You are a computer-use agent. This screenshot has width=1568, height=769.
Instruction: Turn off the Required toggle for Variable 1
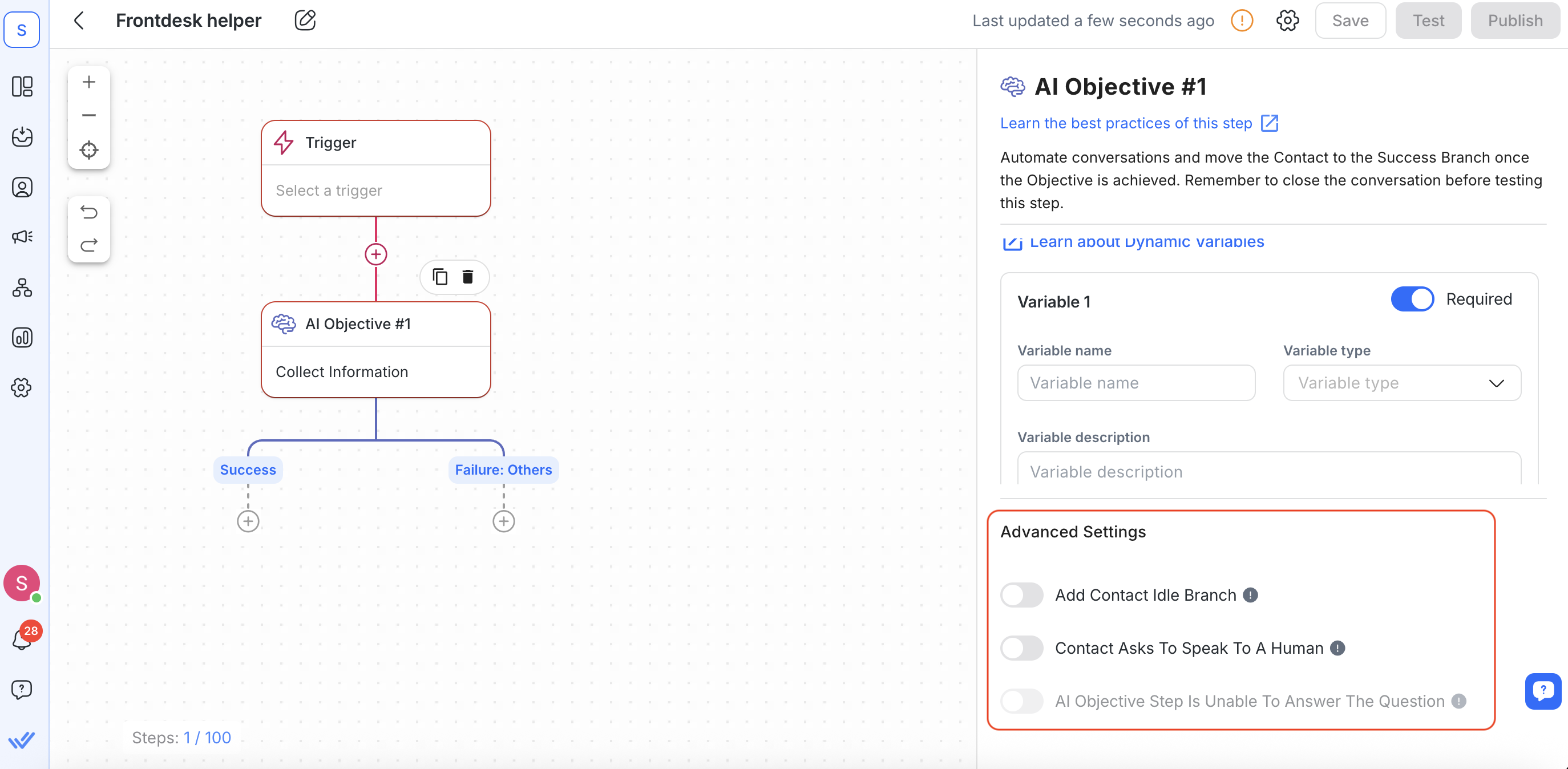pyautogui.click(x=1412, y=299)
